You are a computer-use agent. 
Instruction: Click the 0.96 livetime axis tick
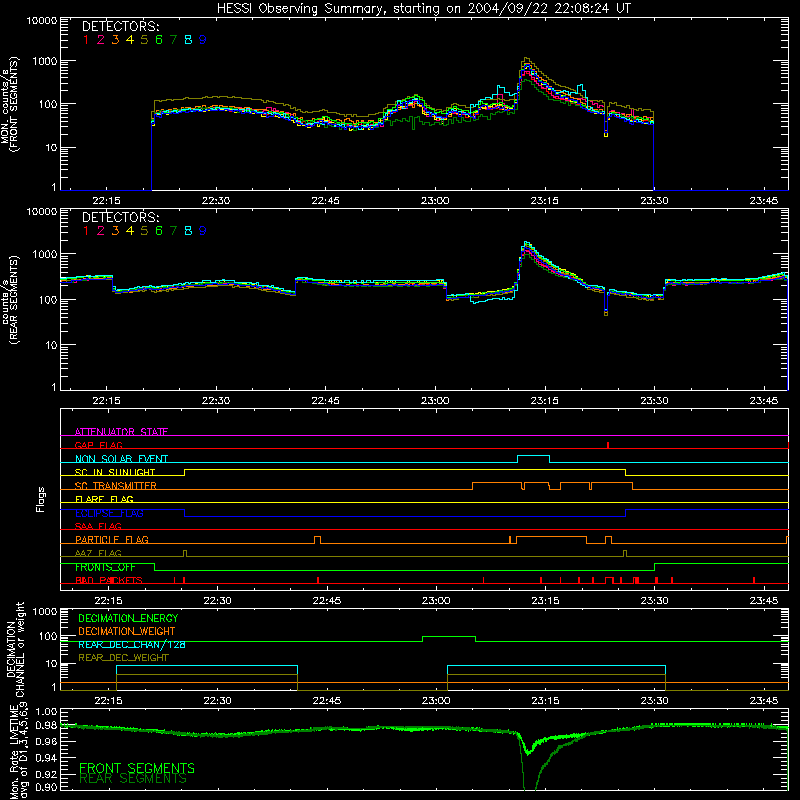(x=46, y=741)
